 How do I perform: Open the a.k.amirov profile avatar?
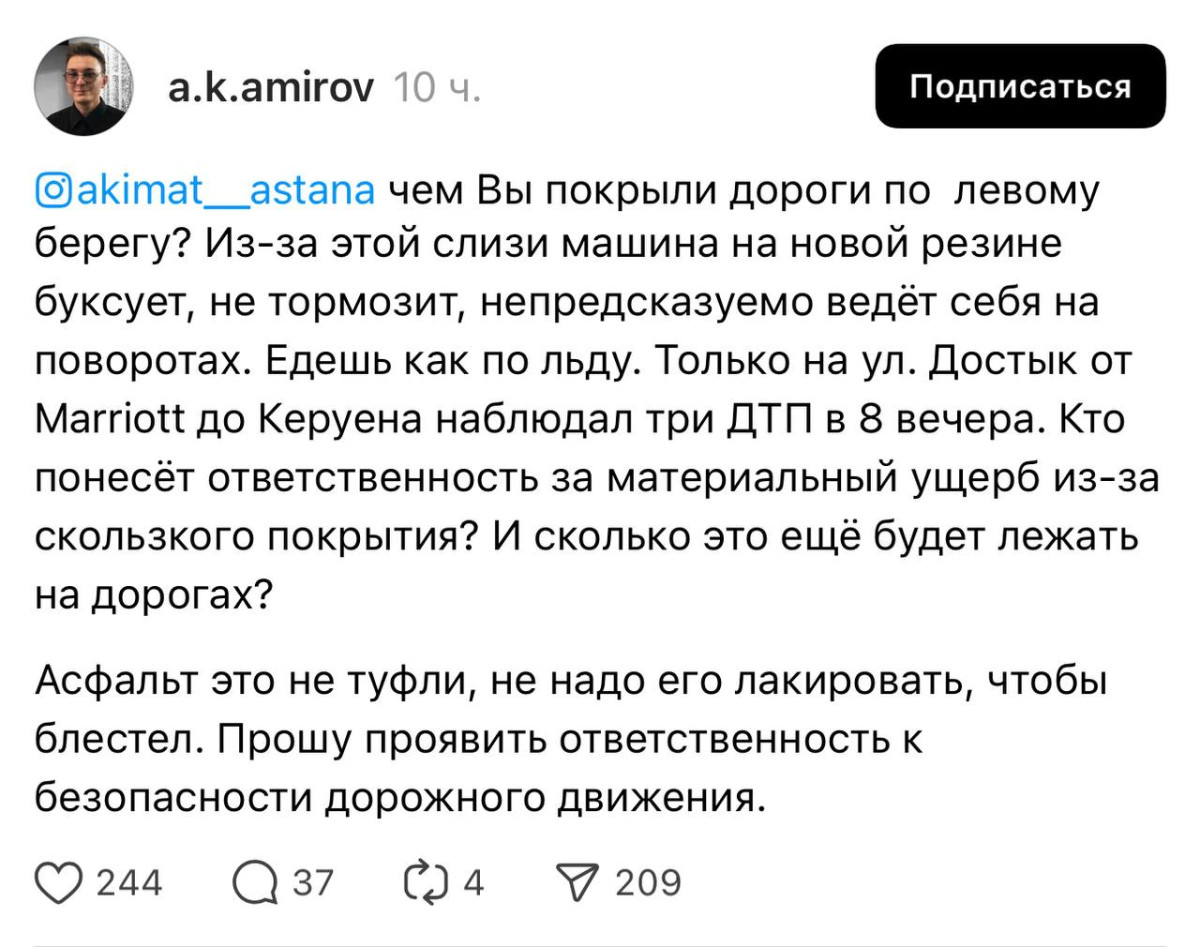click(84, 87)
